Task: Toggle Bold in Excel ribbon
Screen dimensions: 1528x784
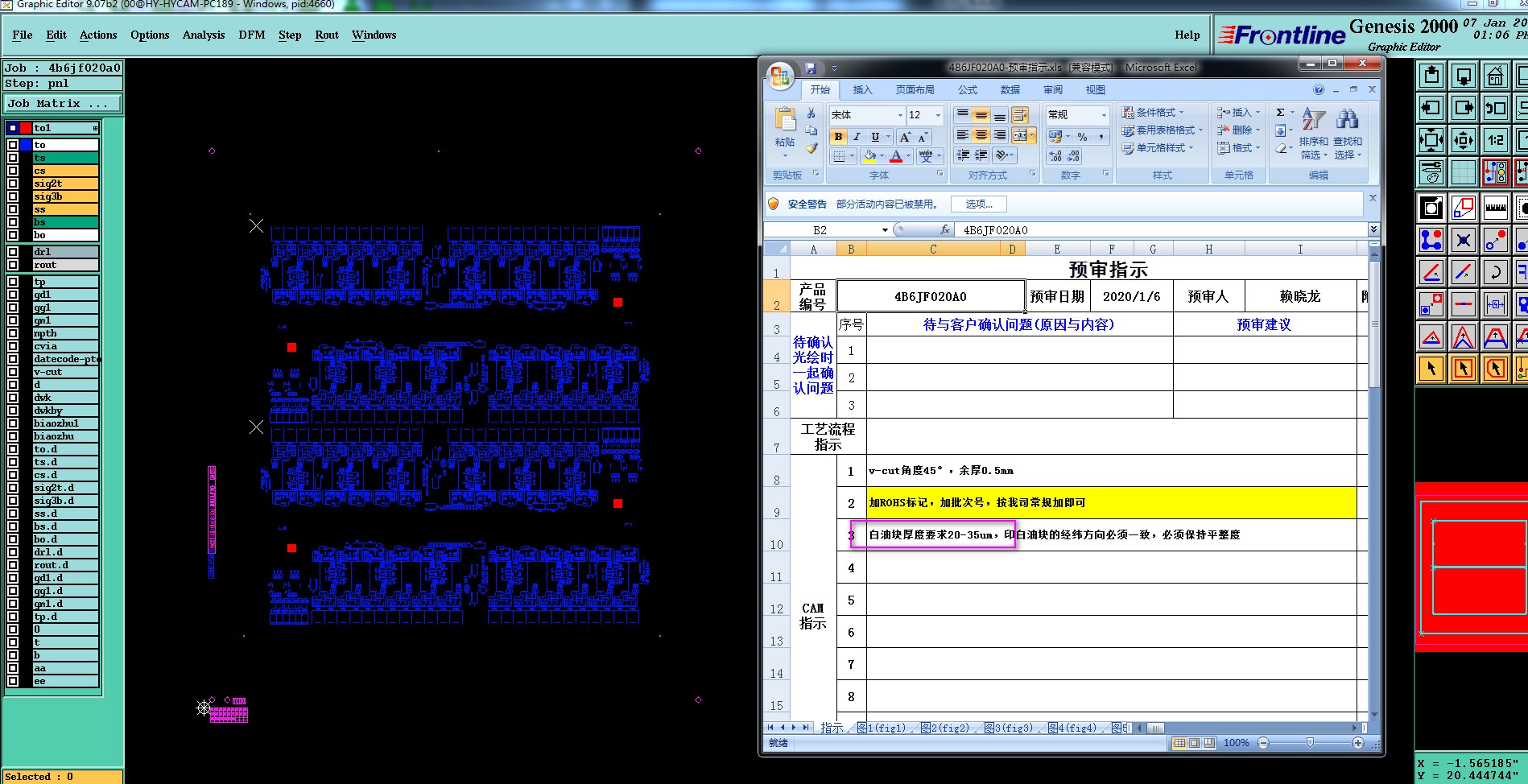Action: coord(838,137)
